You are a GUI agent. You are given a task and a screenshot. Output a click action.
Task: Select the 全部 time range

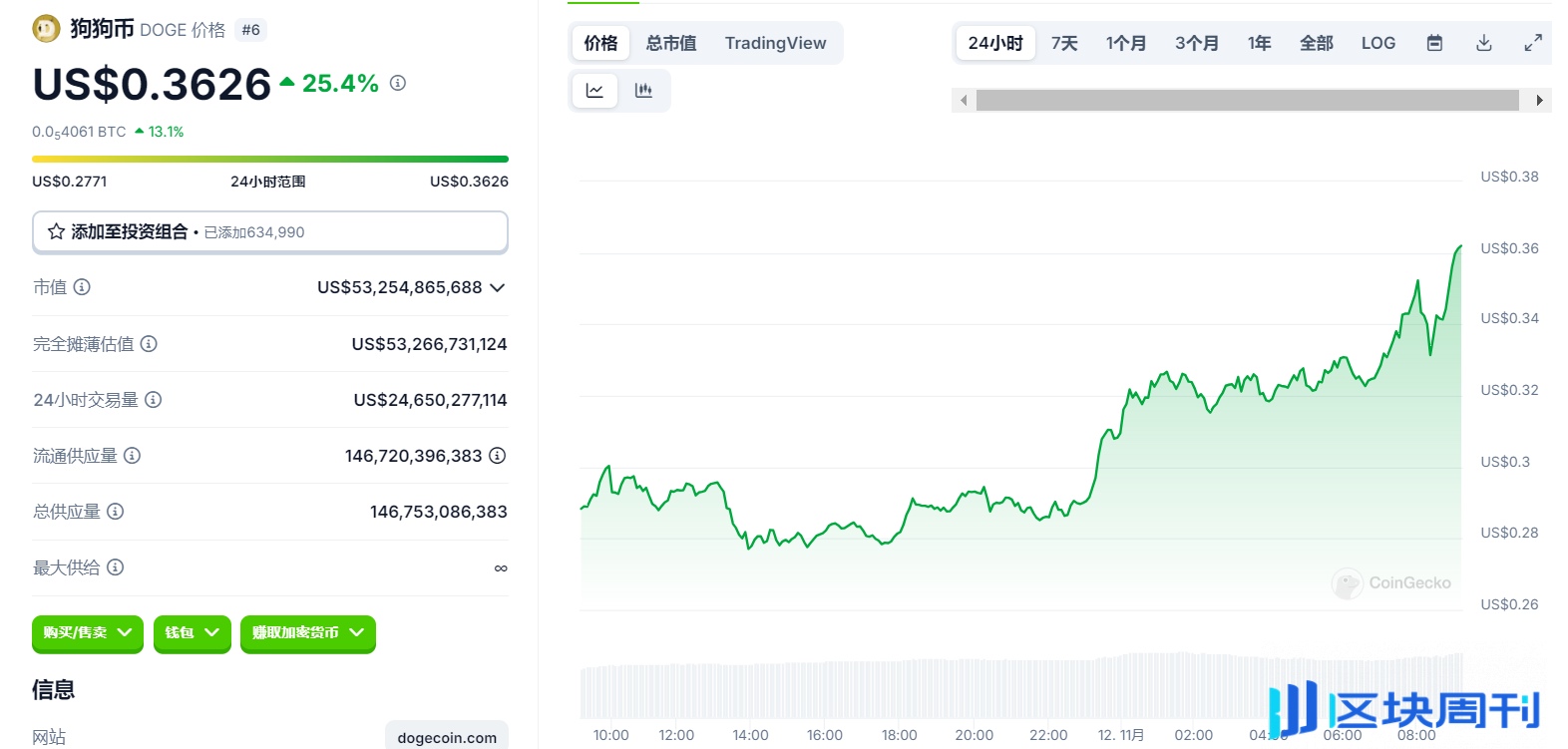click(x=1316, y=43)
